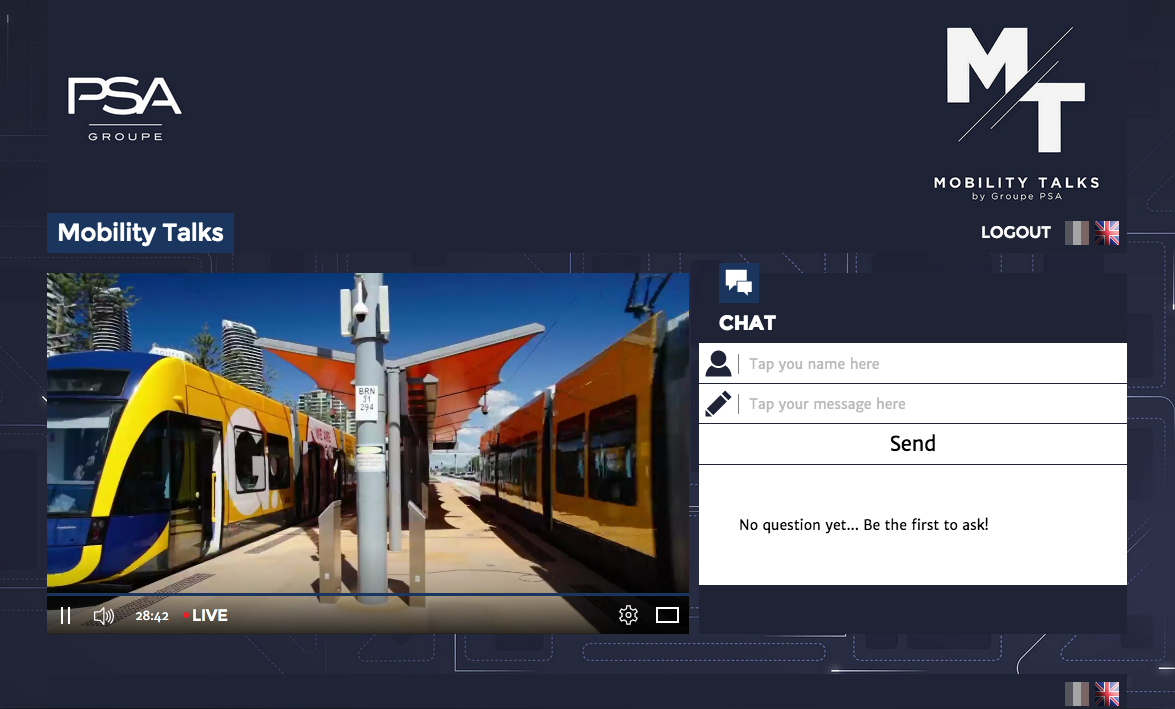The height and width of the screenshot is (709, 1175).
Task: Click the CHAT panel heading
Action: (747, 323)
